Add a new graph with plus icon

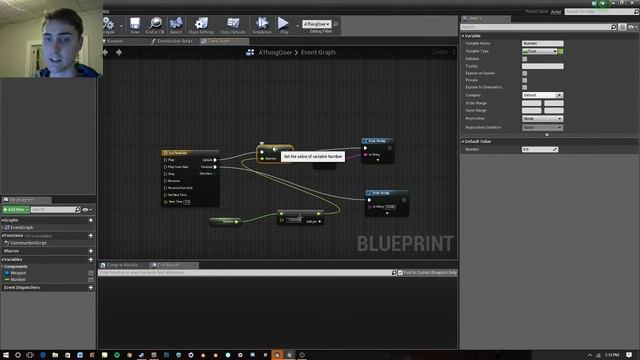(91, 220)
